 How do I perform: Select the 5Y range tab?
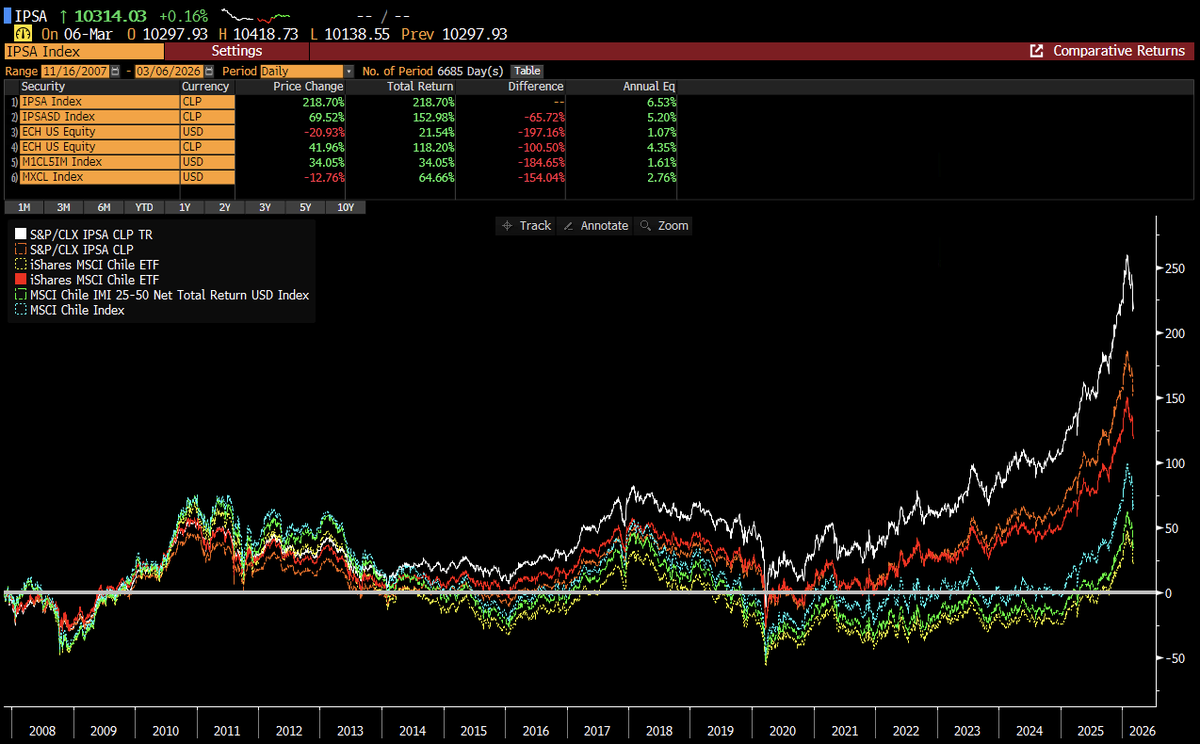(x=305, y=208)
